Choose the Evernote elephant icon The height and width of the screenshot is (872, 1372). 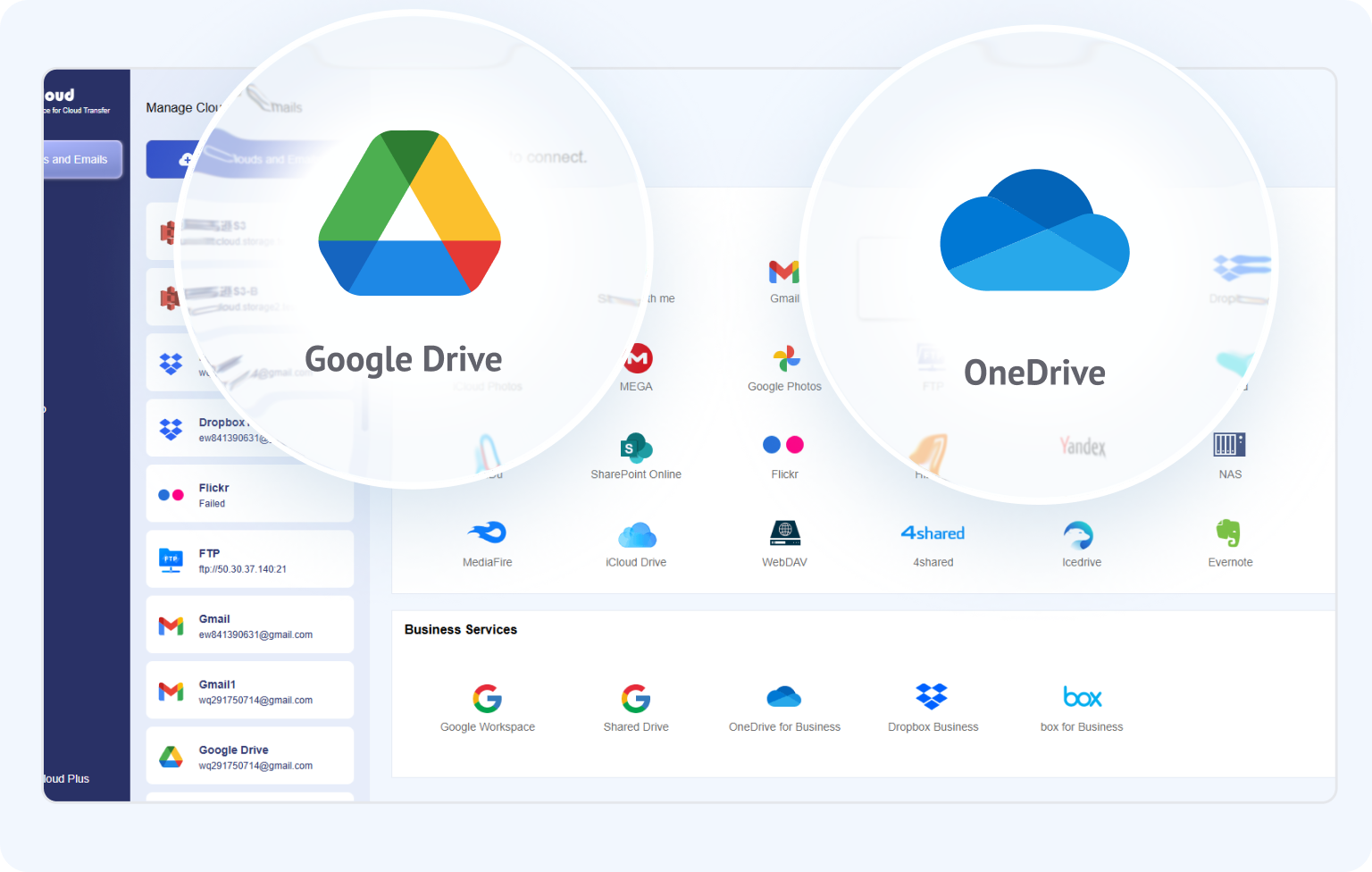1228,533
